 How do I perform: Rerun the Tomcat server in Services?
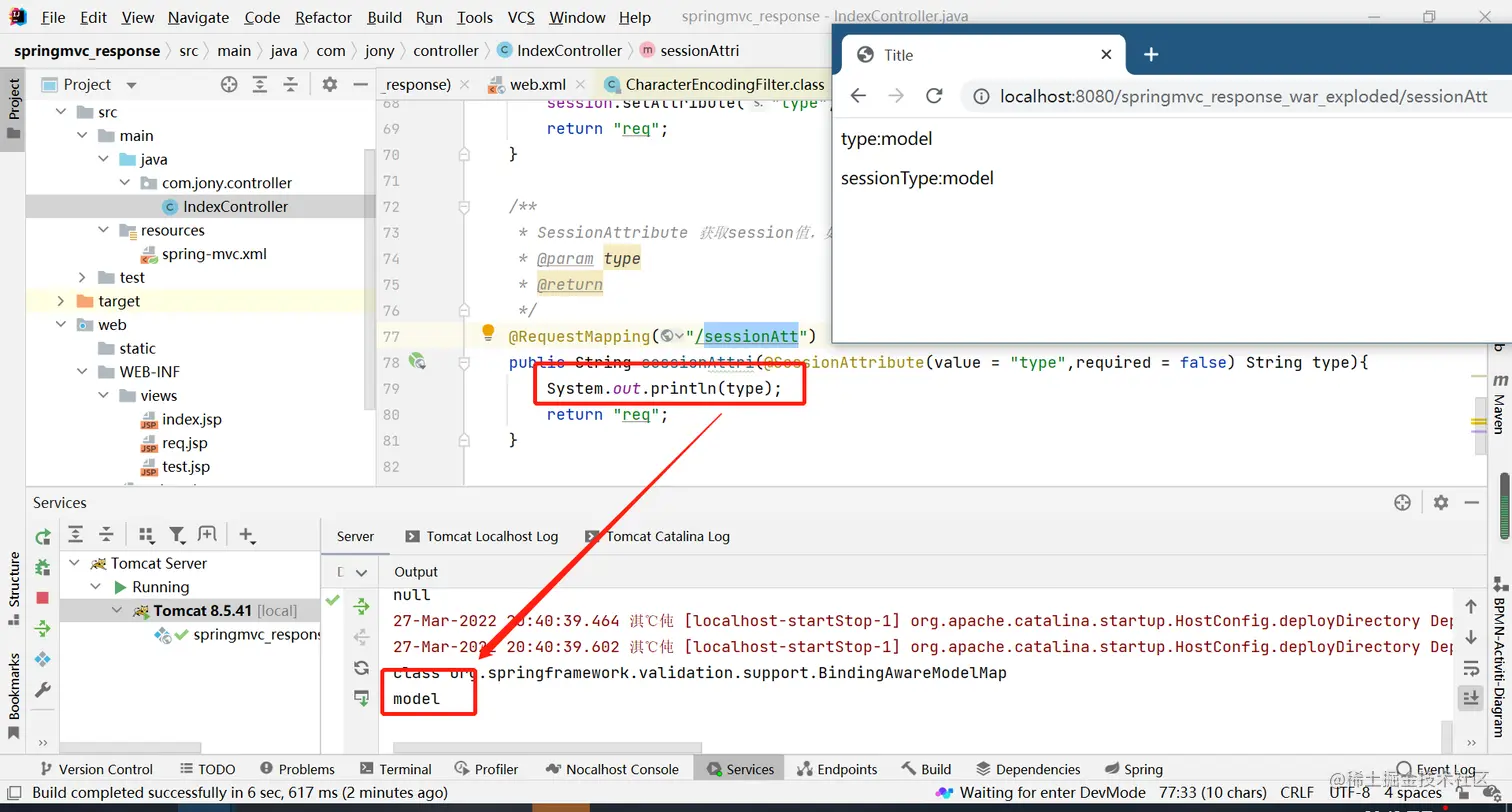click(42, 537)
